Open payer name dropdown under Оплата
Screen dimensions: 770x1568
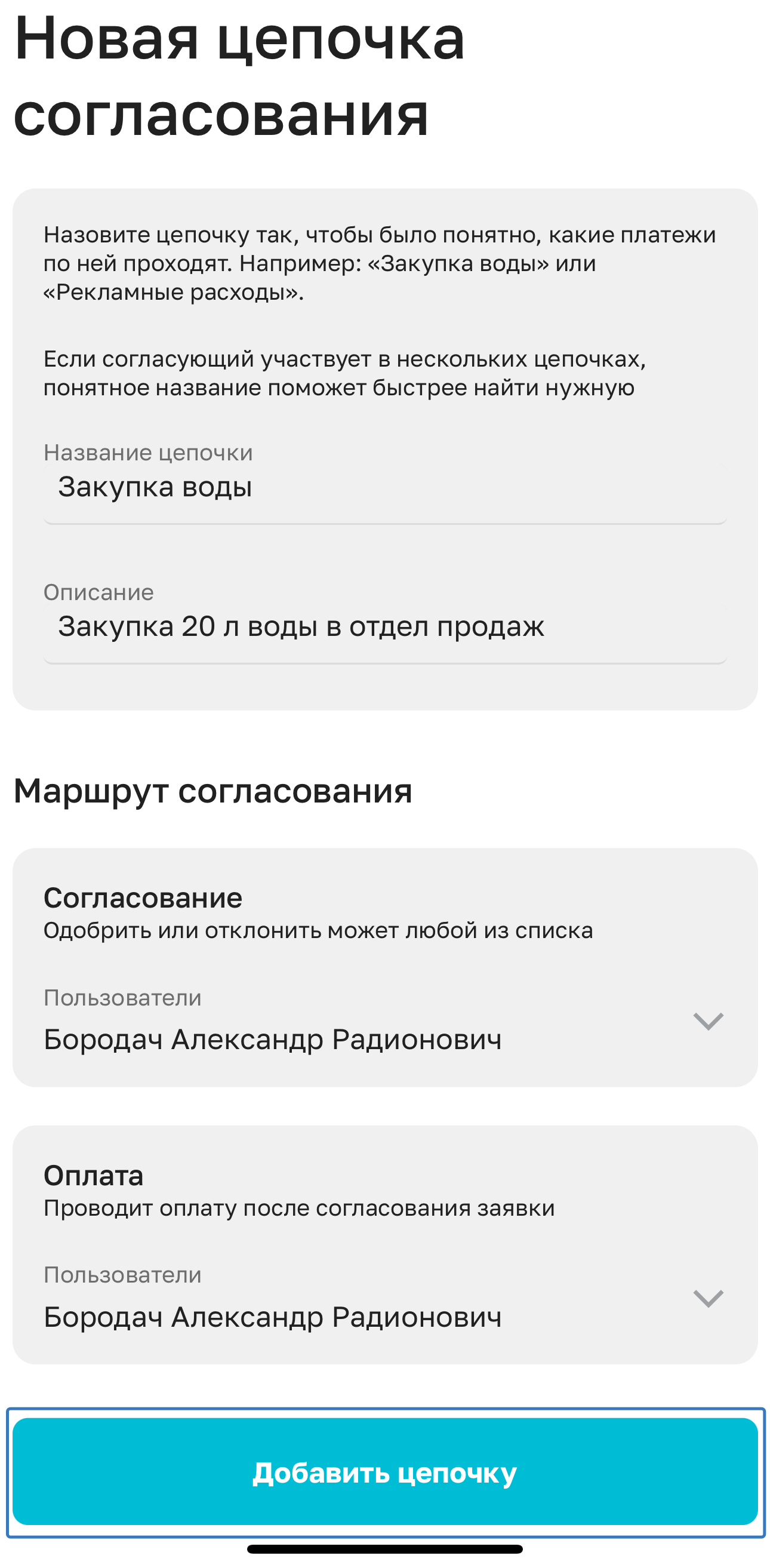(x=273, y=1317)
